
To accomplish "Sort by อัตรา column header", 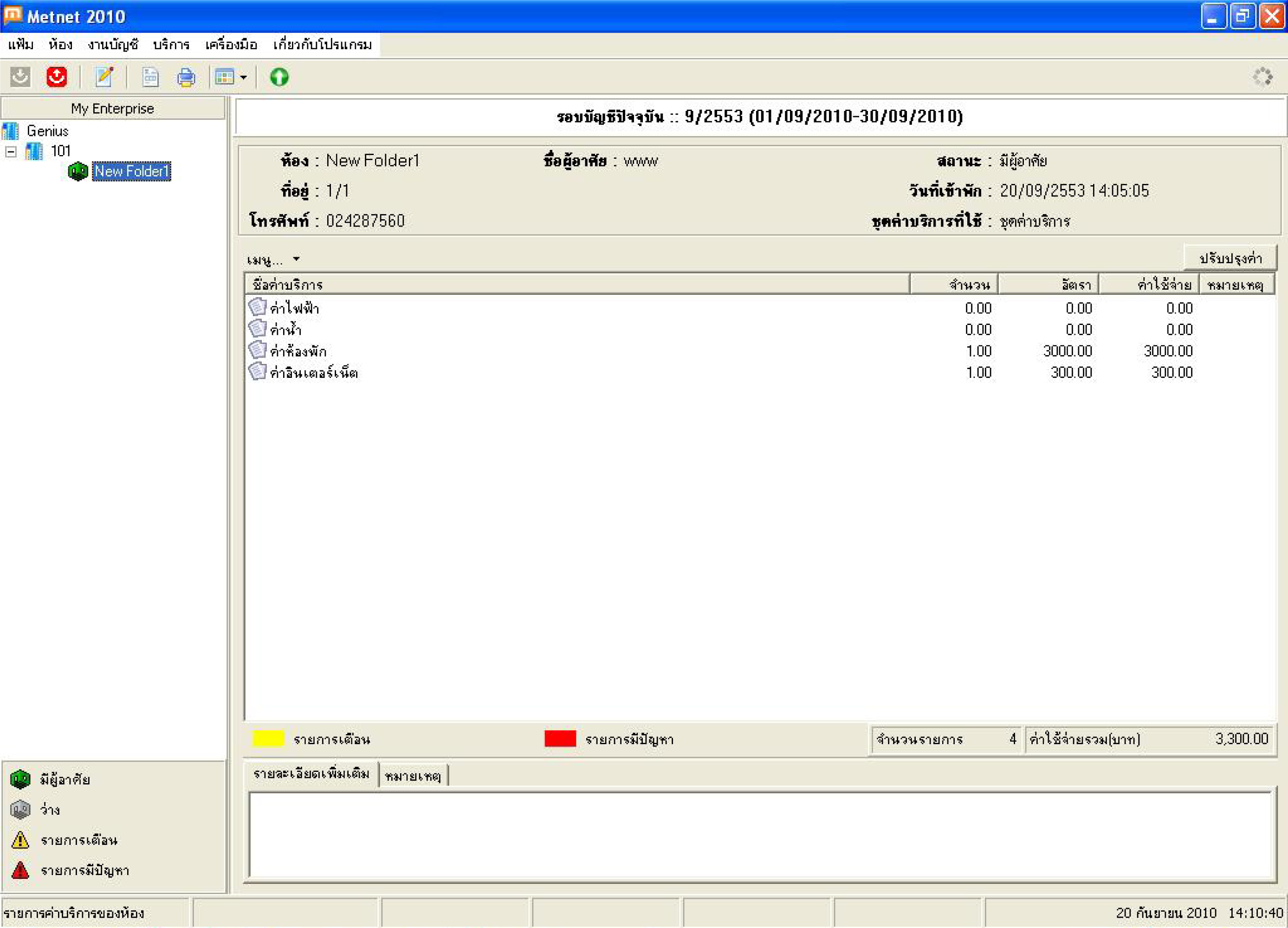I will (x=1049, y=285).
